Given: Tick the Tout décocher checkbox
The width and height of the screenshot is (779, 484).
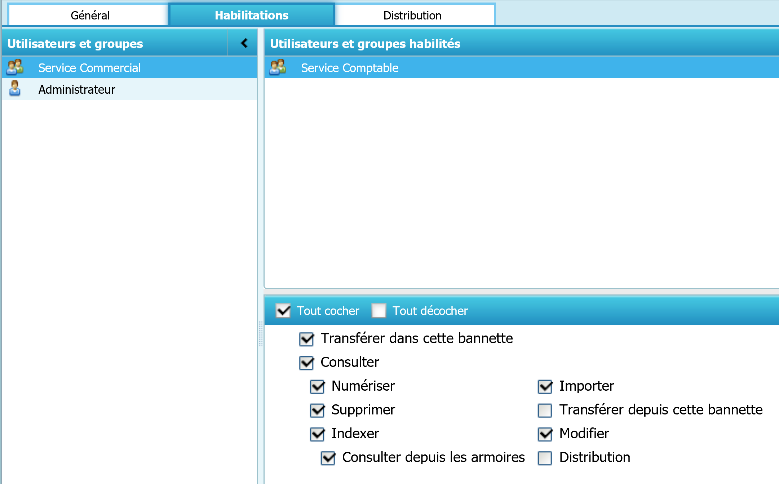Looking at the screenshot, I should coord(379,311).
